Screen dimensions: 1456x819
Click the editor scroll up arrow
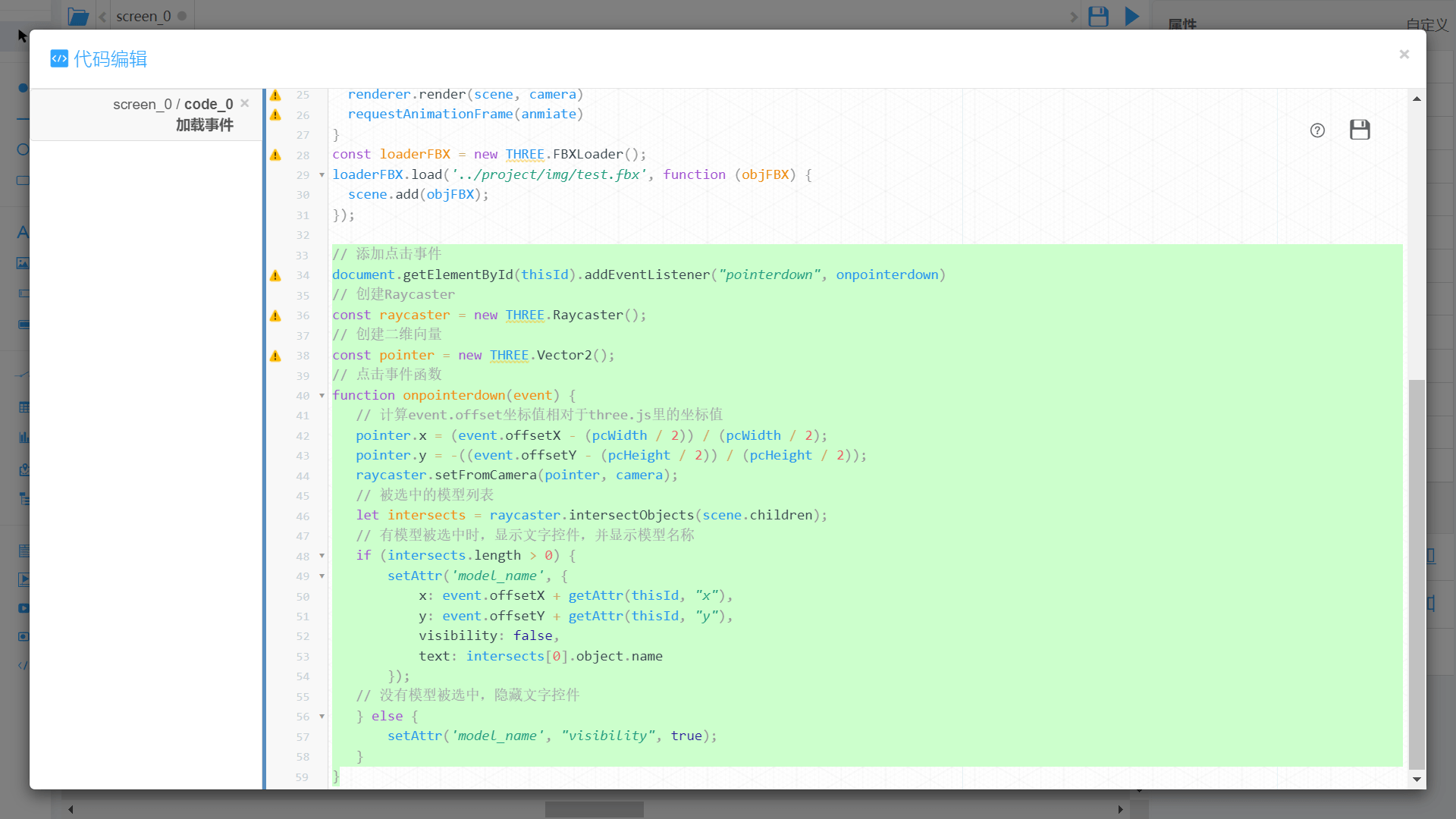pos(1417,99)
